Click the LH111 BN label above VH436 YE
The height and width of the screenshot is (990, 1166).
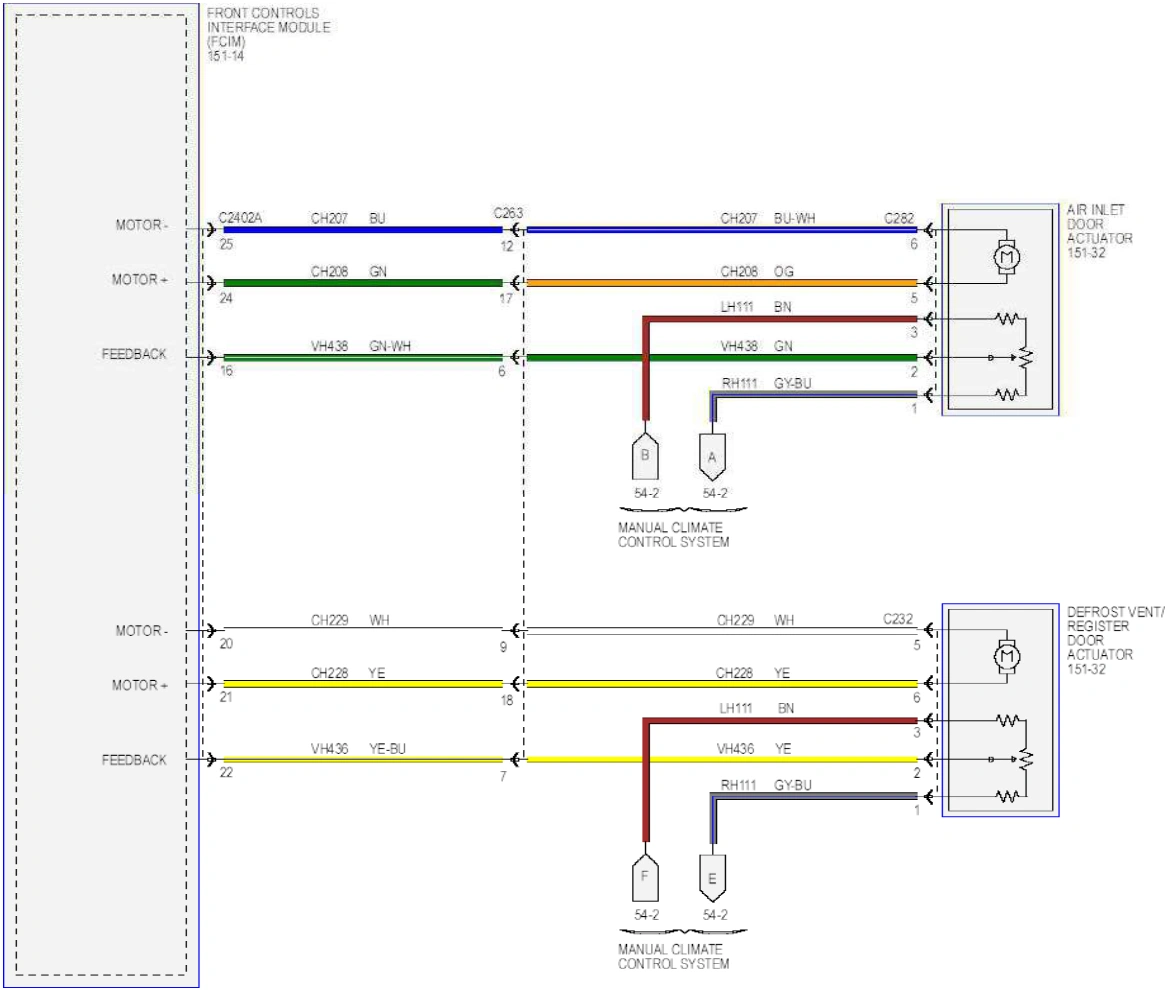(757, 708)
